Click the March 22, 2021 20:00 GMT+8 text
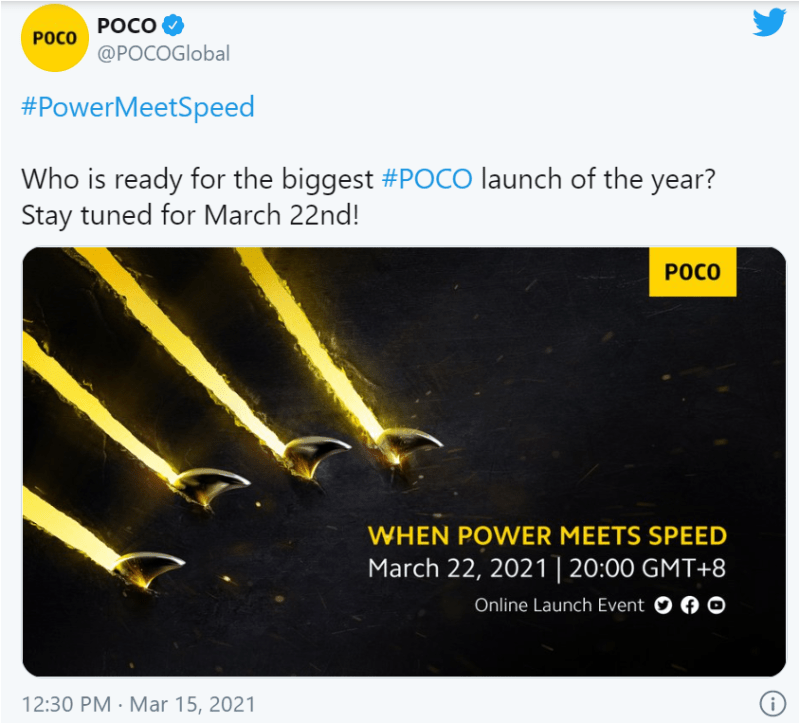The image size is (800, 723). pos(546,570)
